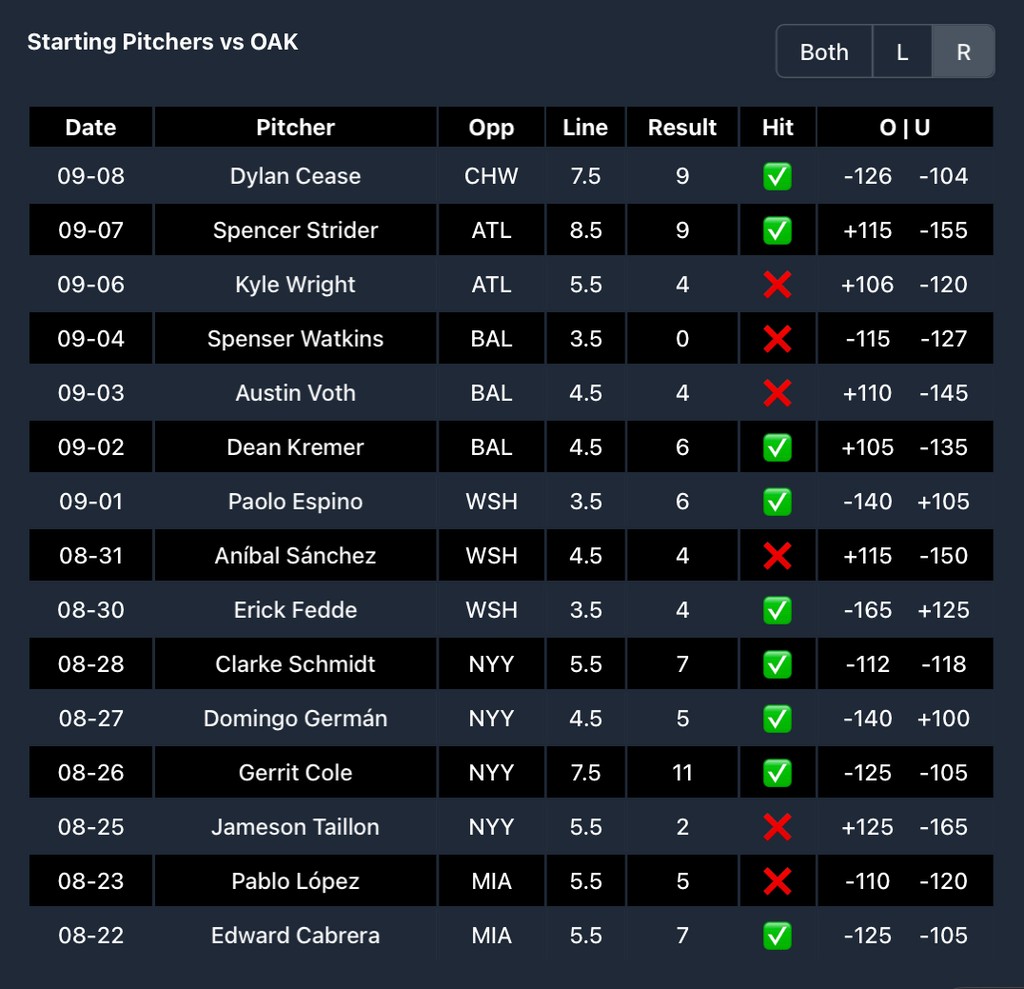Select the Both handedness filter
Screen dimensions: 1024x989
point(824,52)
